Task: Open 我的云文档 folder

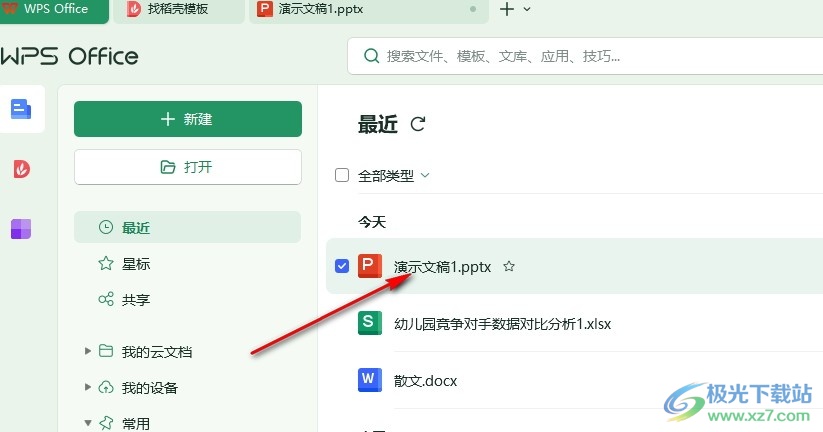Action: (156, 351)
